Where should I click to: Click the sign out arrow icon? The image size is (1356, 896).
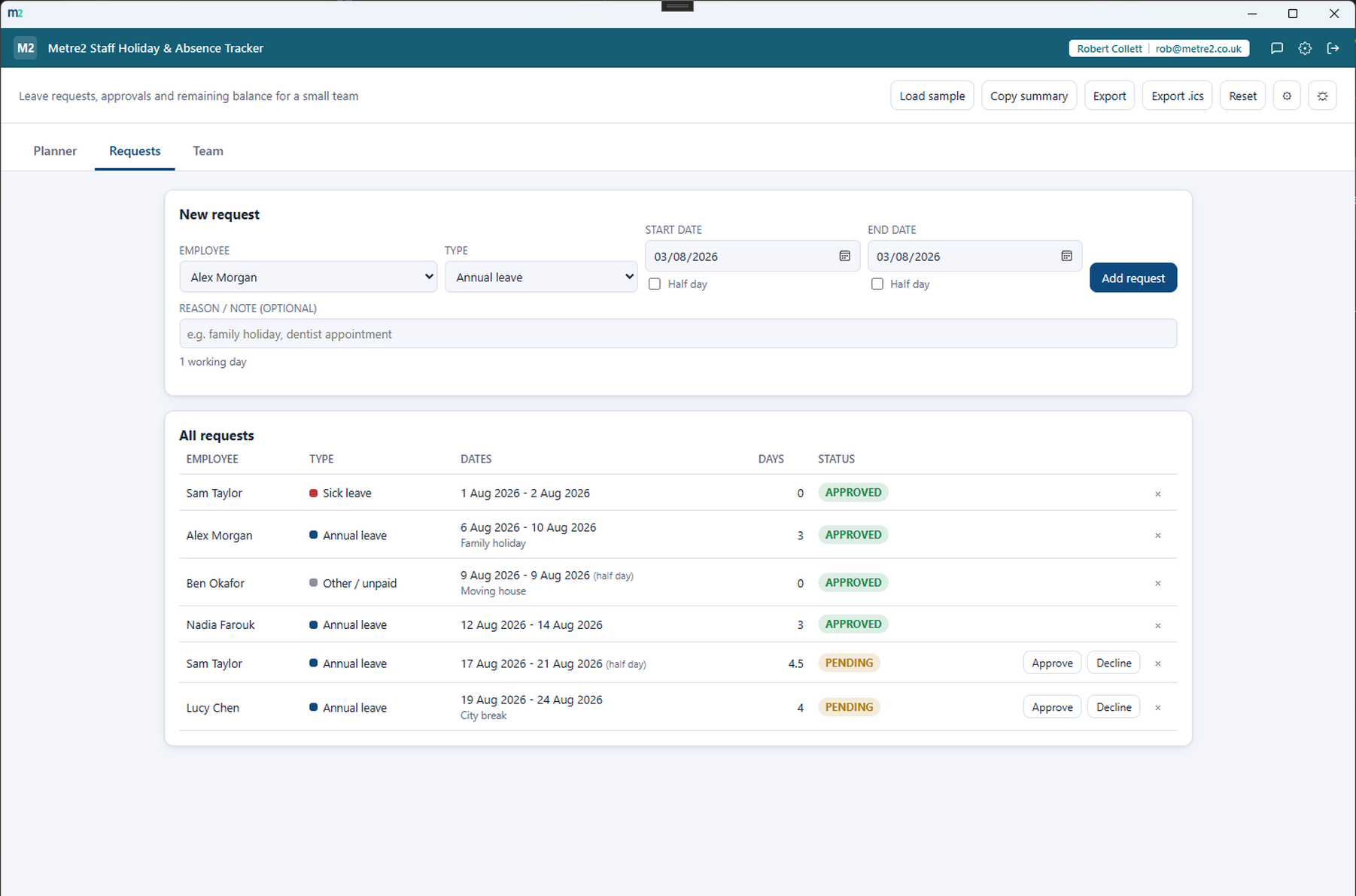[1333, 48]
